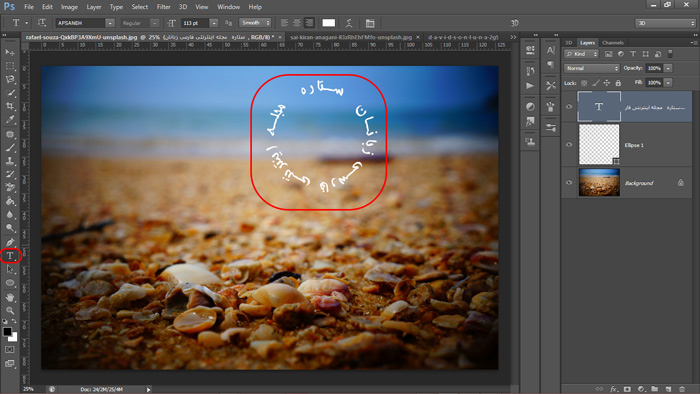The image size is (700, 394).
Task: Select the Brush tool
Action: pos(10,147)
